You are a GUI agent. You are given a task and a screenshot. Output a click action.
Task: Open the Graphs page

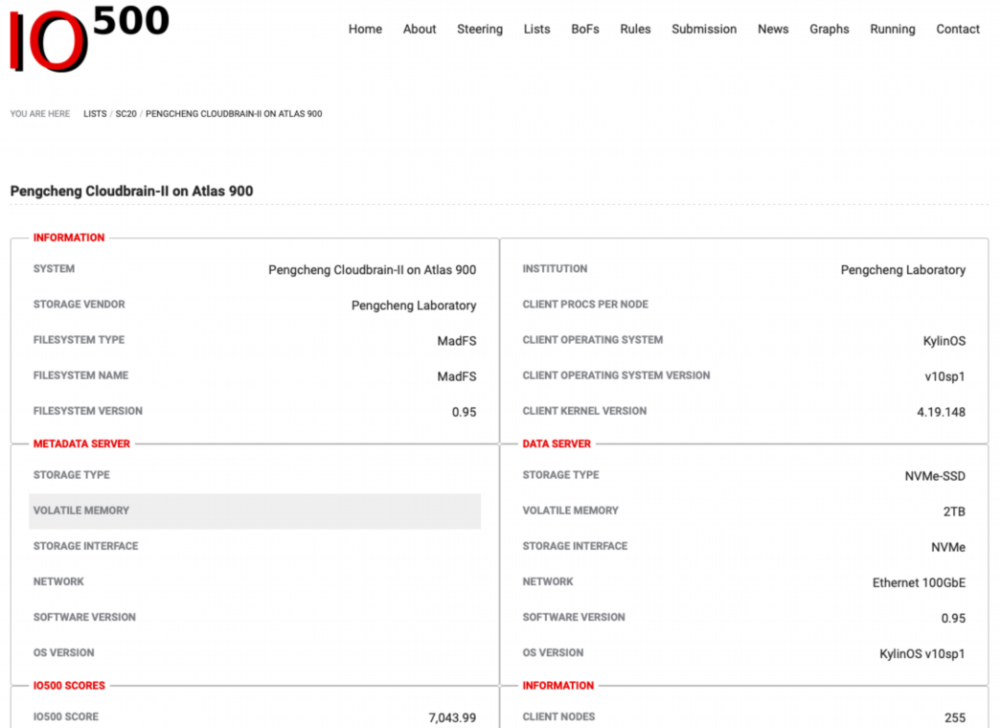tap(829, 29)
